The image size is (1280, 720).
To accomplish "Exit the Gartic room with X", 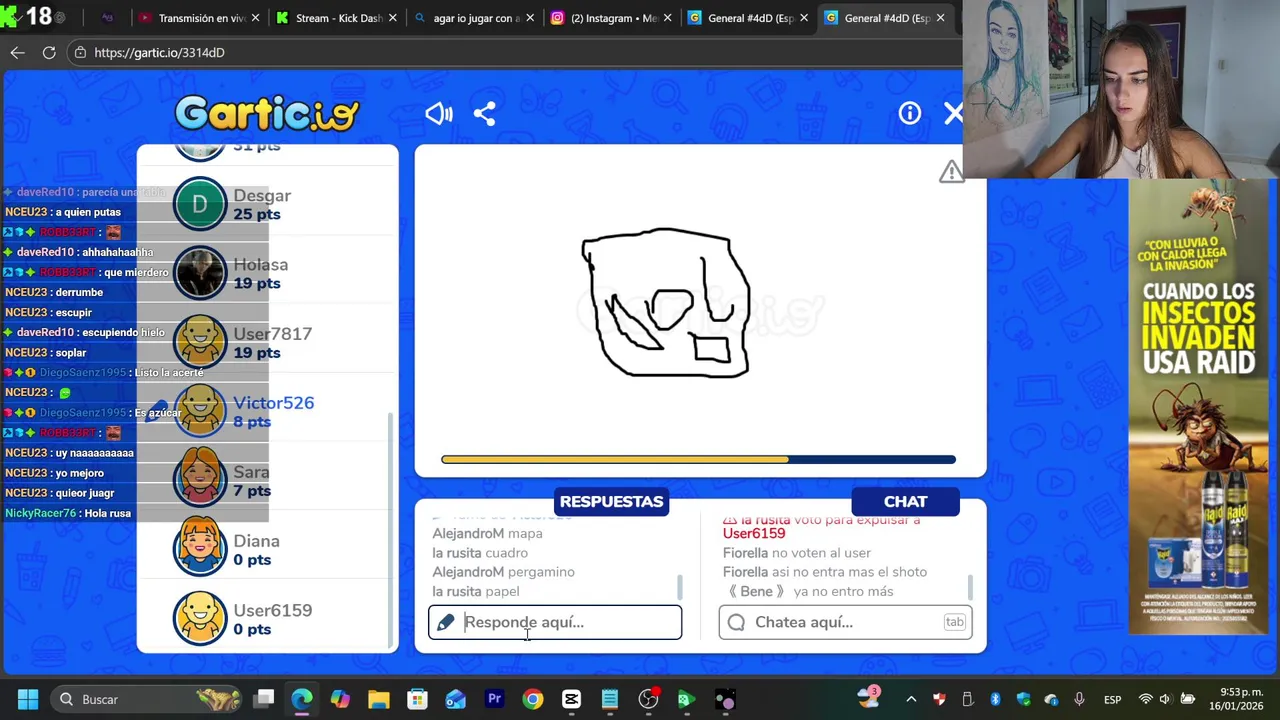I will [953, 114].
